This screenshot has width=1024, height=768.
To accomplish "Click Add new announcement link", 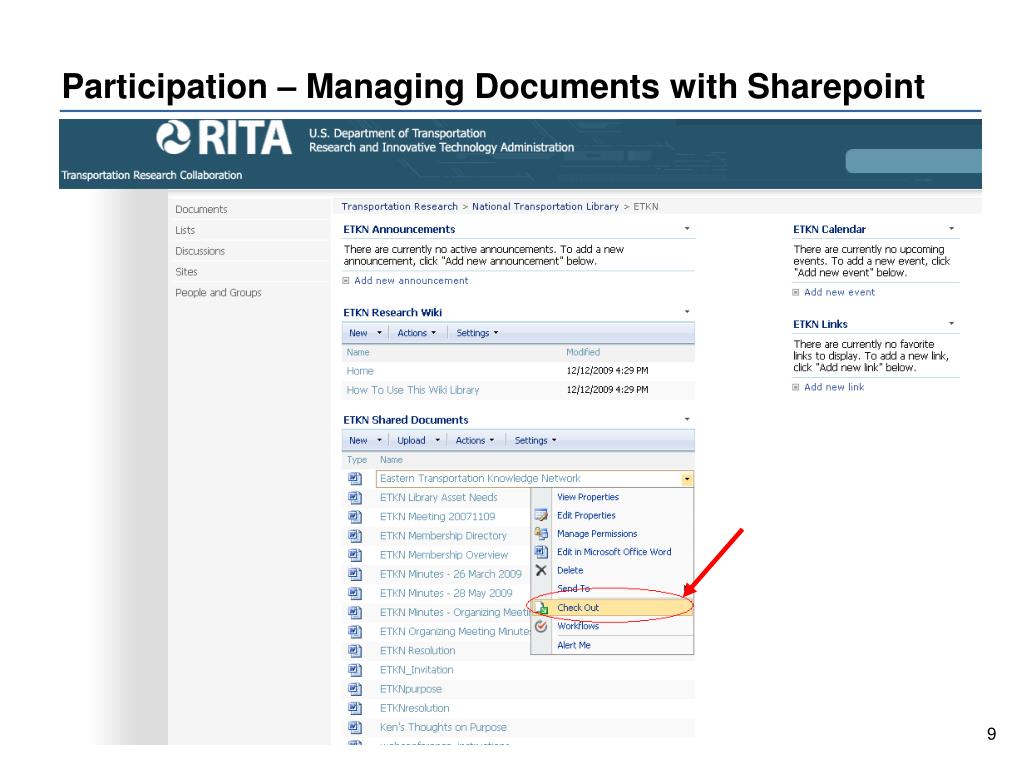I will click(411, 281).
